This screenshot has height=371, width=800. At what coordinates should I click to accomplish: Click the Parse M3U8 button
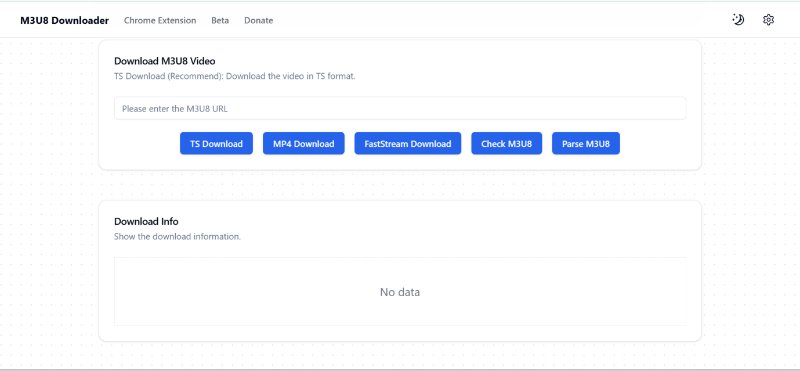tap(586, 143)
